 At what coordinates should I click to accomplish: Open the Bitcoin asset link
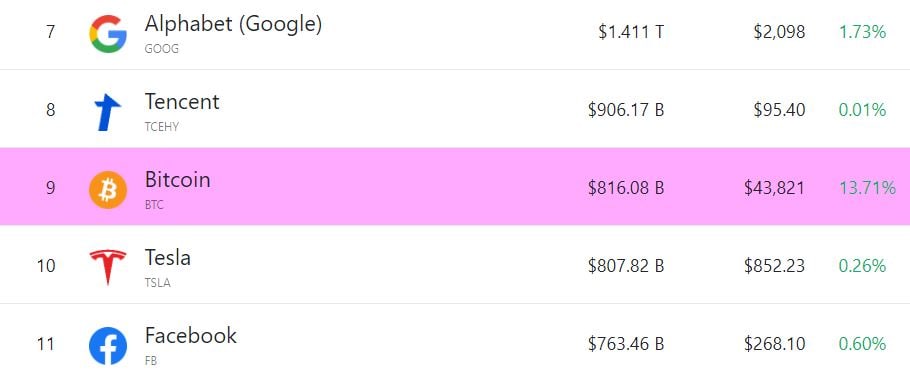pos(177,179)
